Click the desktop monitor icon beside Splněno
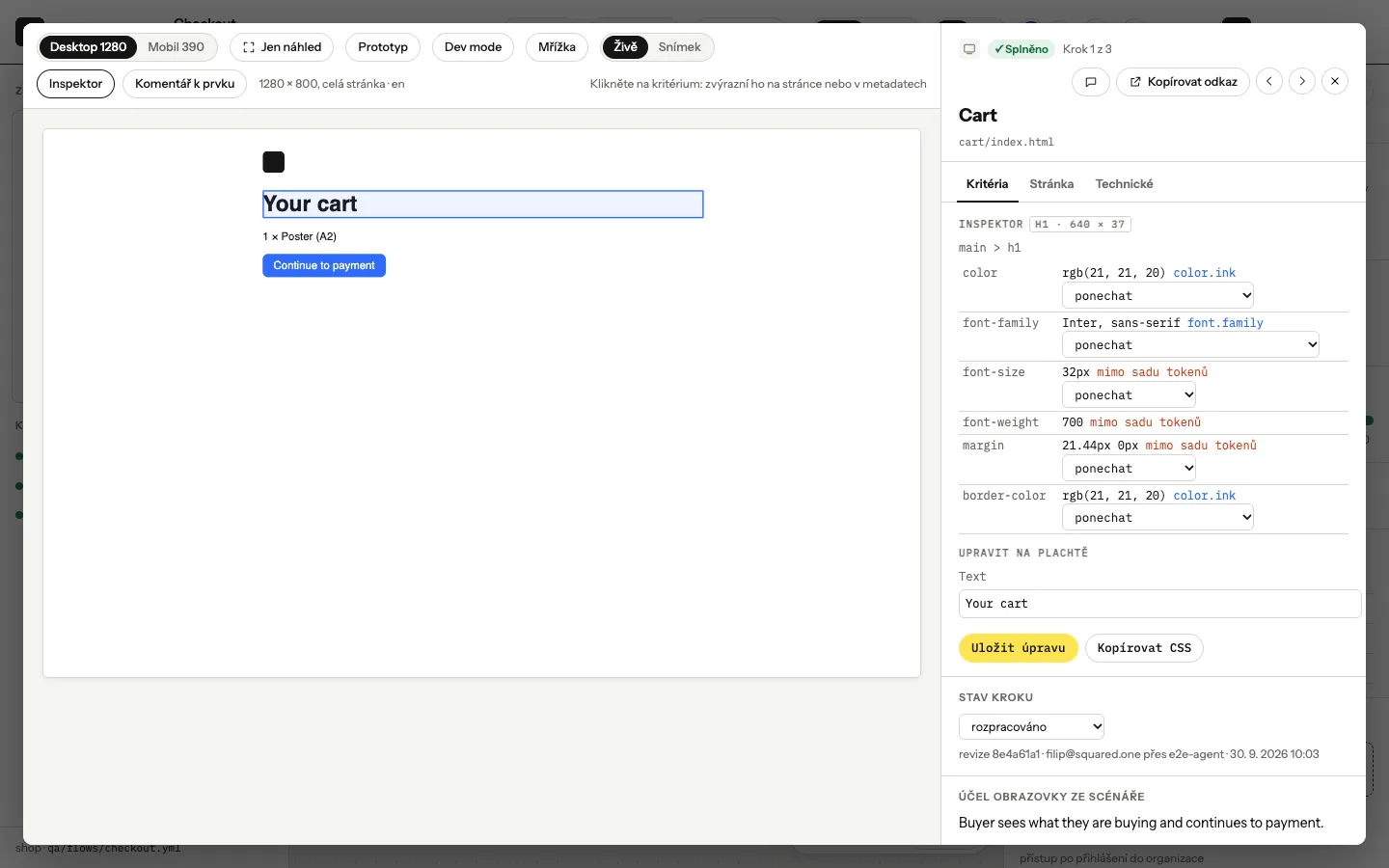 tap(969, 49)
